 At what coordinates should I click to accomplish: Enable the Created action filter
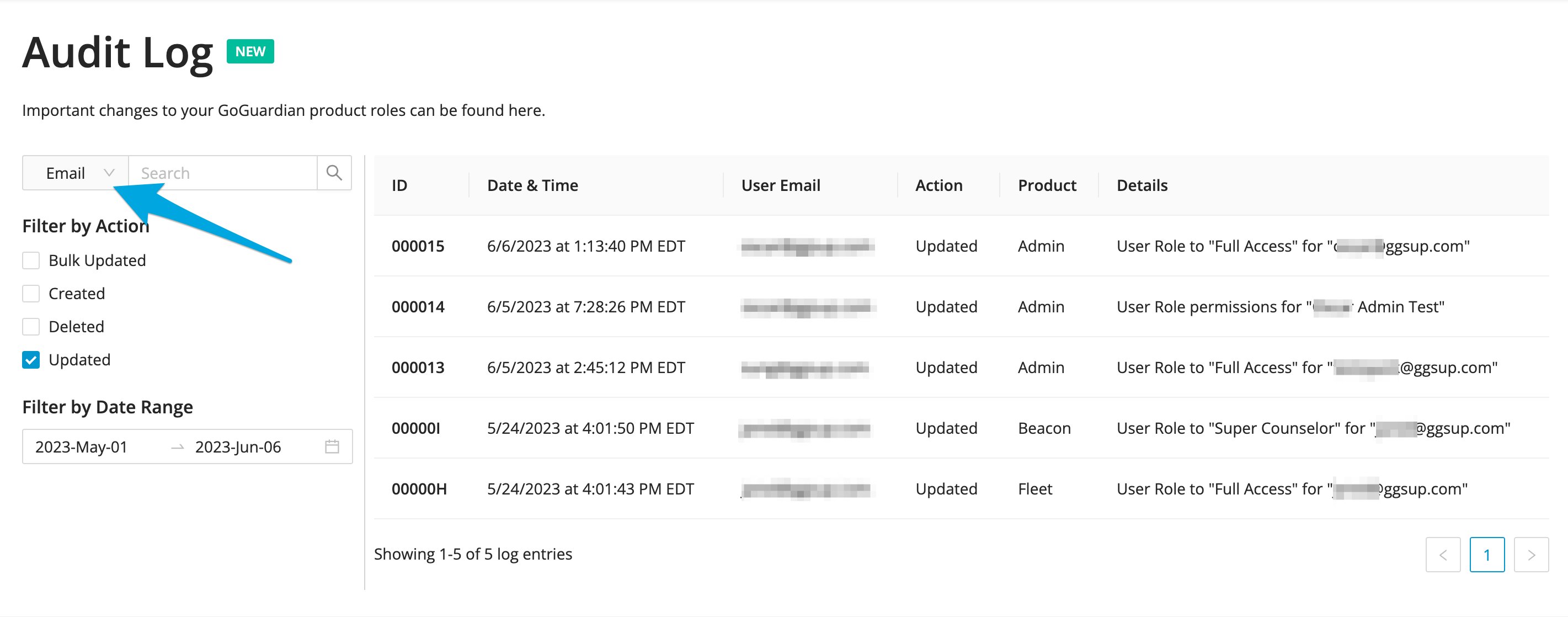pos(31,294)
